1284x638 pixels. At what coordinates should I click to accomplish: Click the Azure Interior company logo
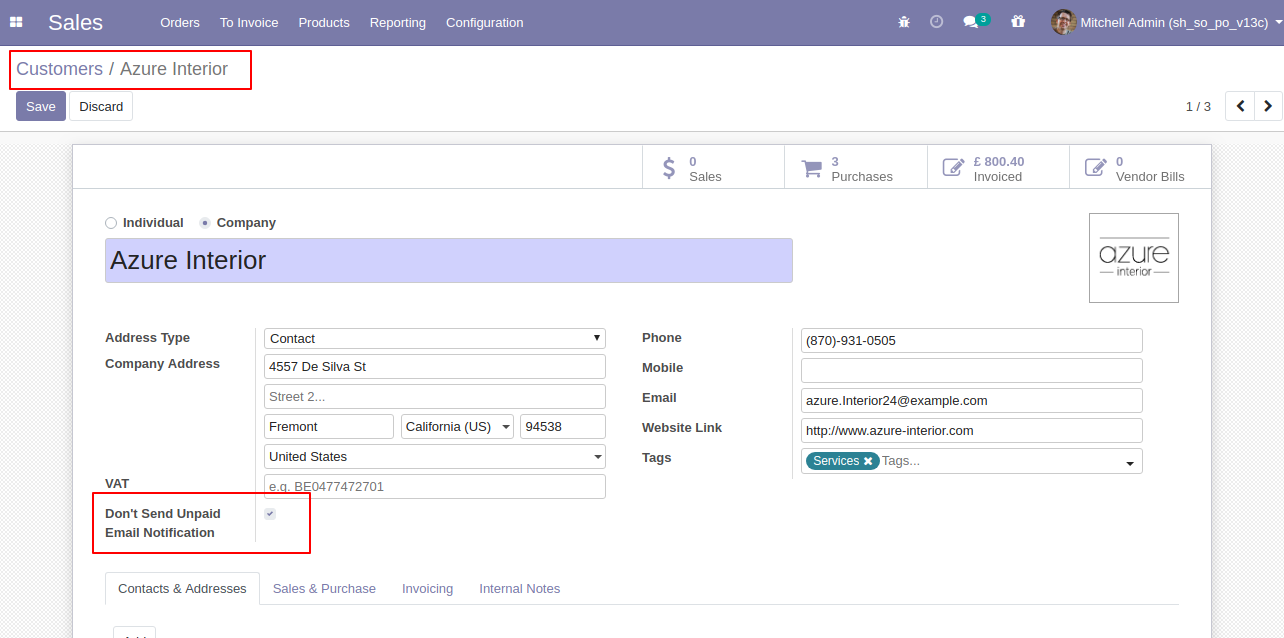1134,258
